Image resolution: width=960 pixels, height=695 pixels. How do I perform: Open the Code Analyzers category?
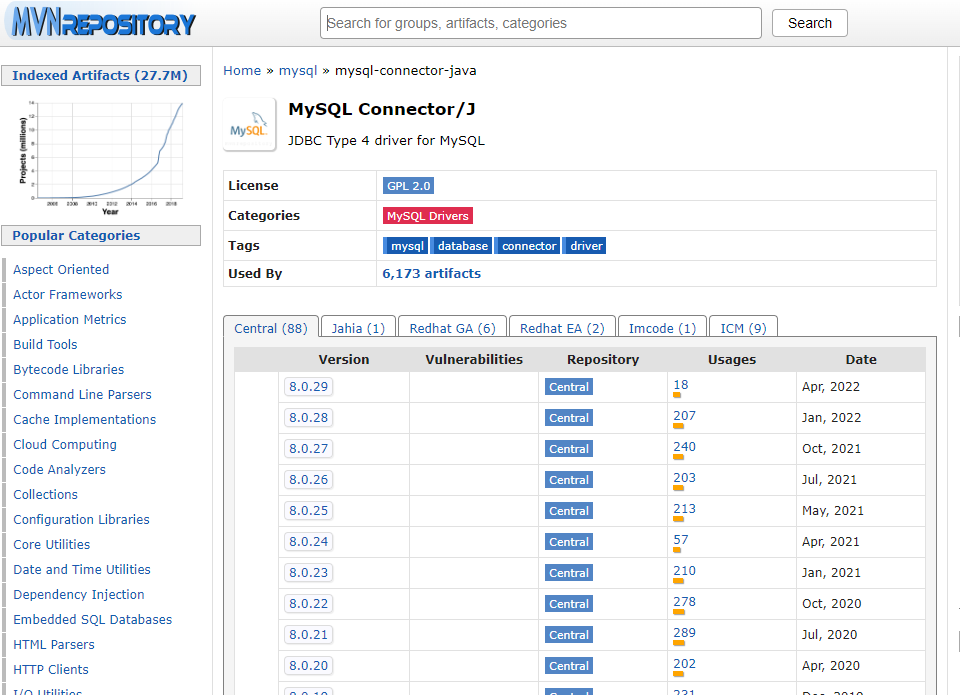click(x=59, y=470)
